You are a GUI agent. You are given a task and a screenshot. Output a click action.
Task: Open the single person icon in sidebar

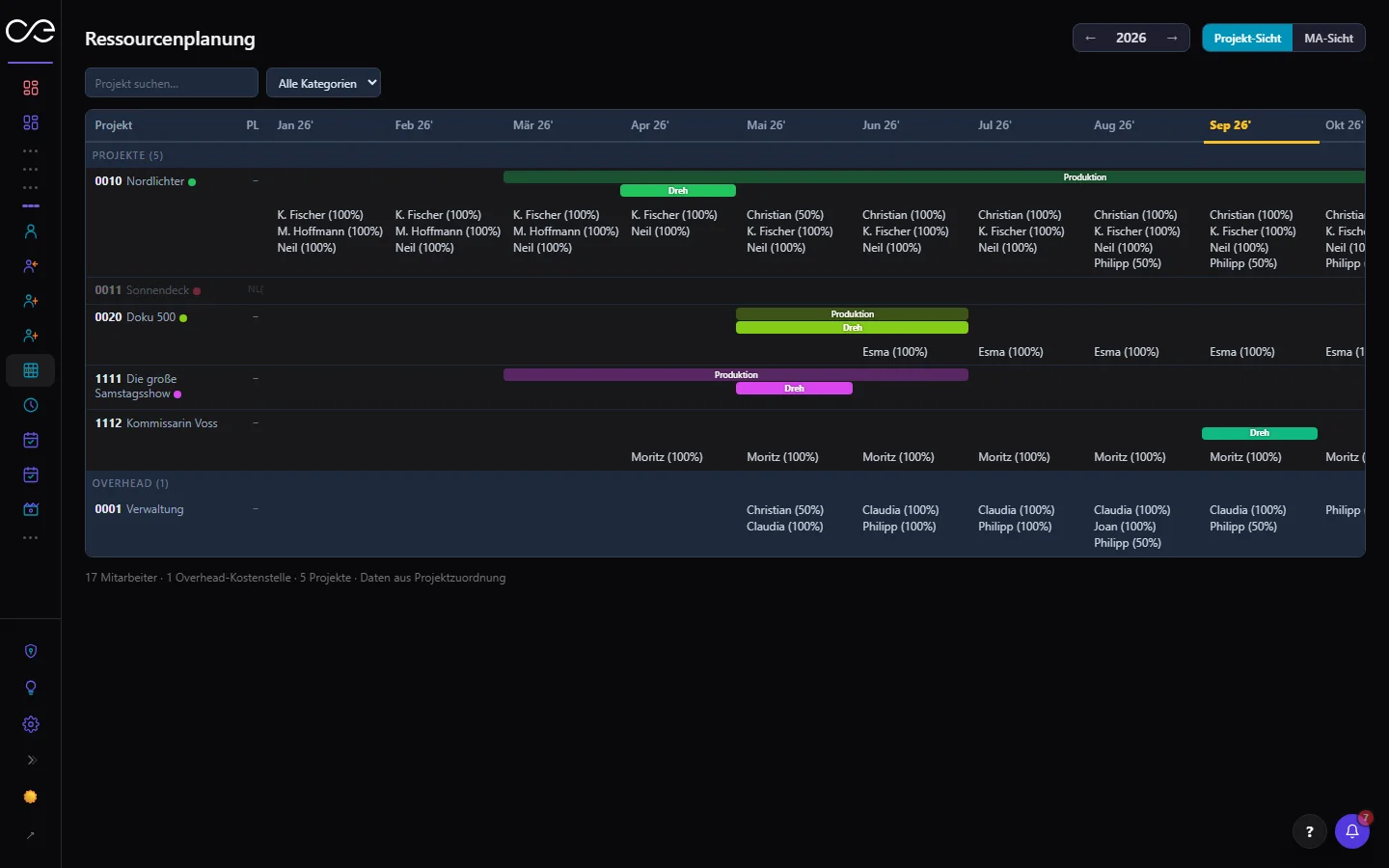click(31, 231)
